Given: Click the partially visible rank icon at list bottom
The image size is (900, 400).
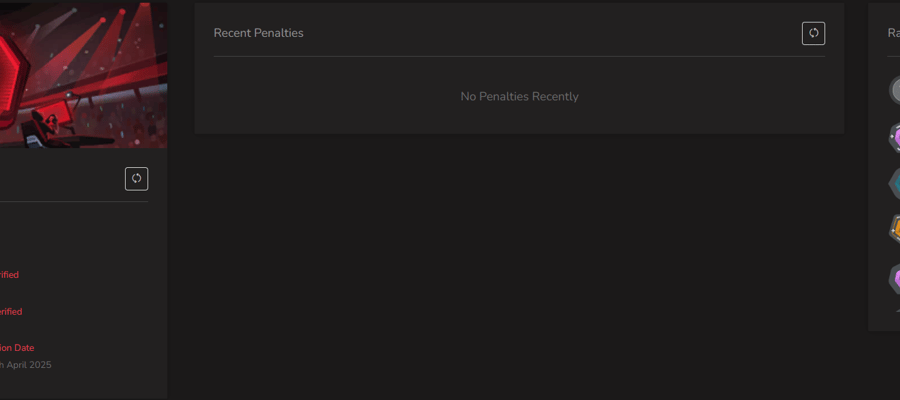Looking at the screenshot, I should coord(897,310).
